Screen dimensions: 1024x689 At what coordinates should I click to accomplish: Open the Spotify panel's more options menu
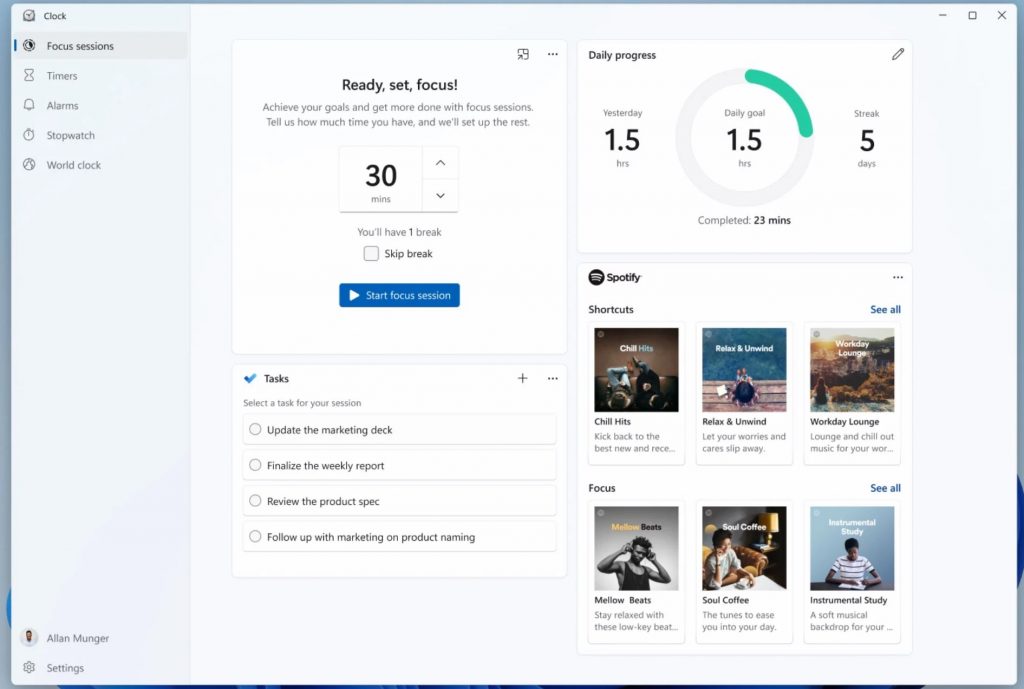click(x=897, y=277)
